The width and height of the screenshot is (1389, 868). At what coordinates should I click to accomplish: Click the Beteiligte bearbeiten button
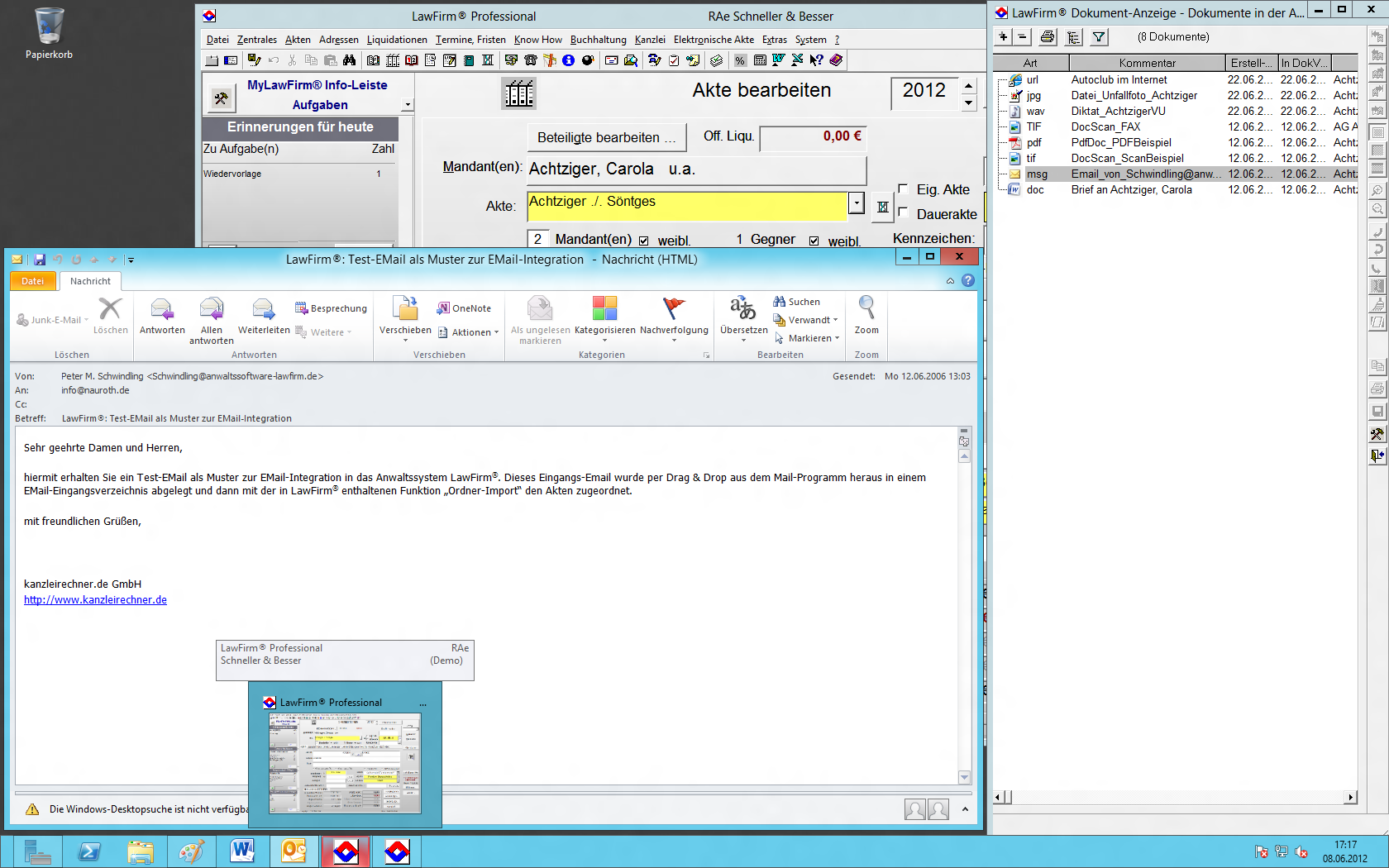(606, 137)
